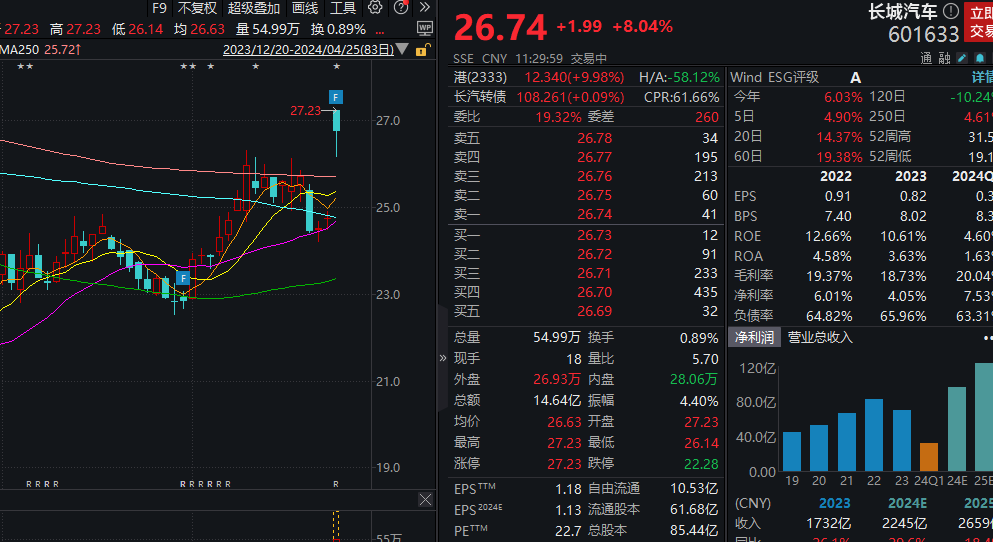Image resolution: width=993 pixels, height=542 pixels.
Task: Click the date range link 2023/12/20-2024/04/25
Action: point(308,49)
